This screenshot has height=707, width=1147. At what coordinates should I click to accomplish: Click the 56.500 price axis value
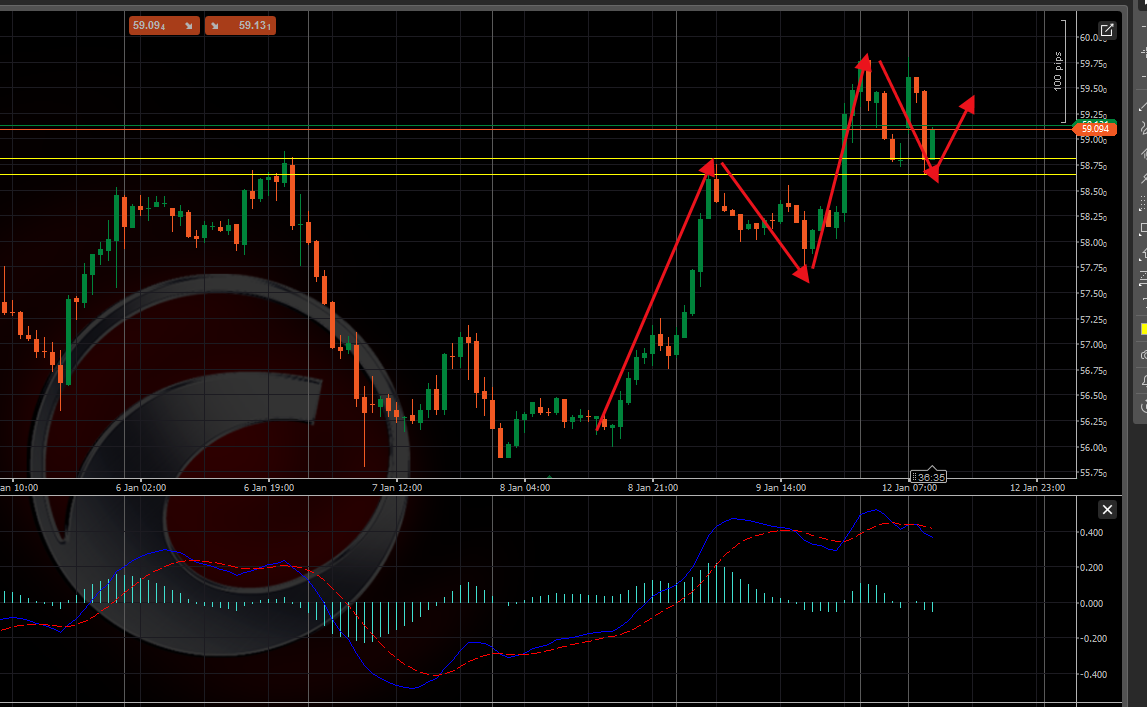point(1093,396)
